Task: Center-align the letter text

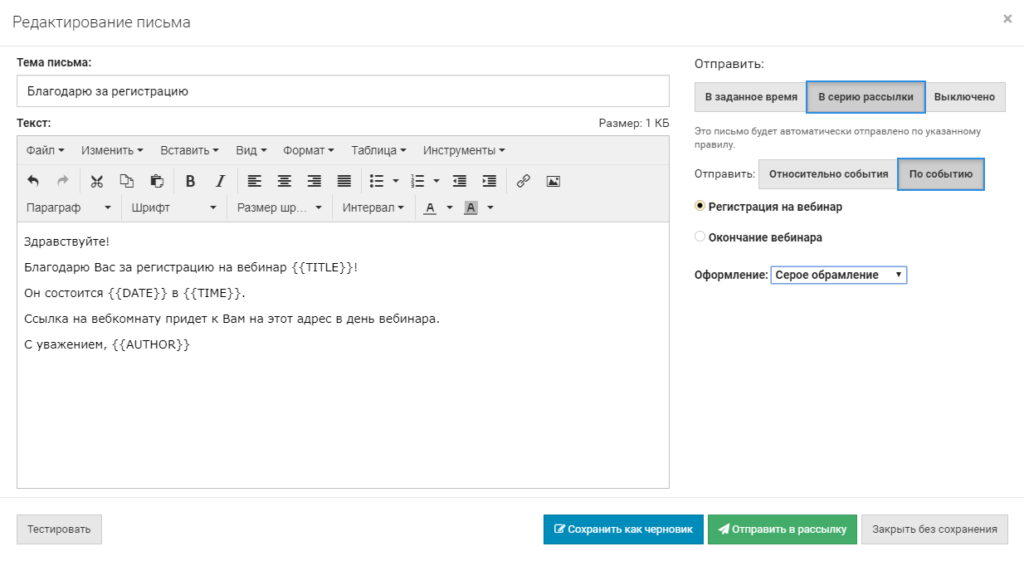Action: point(284,181)
